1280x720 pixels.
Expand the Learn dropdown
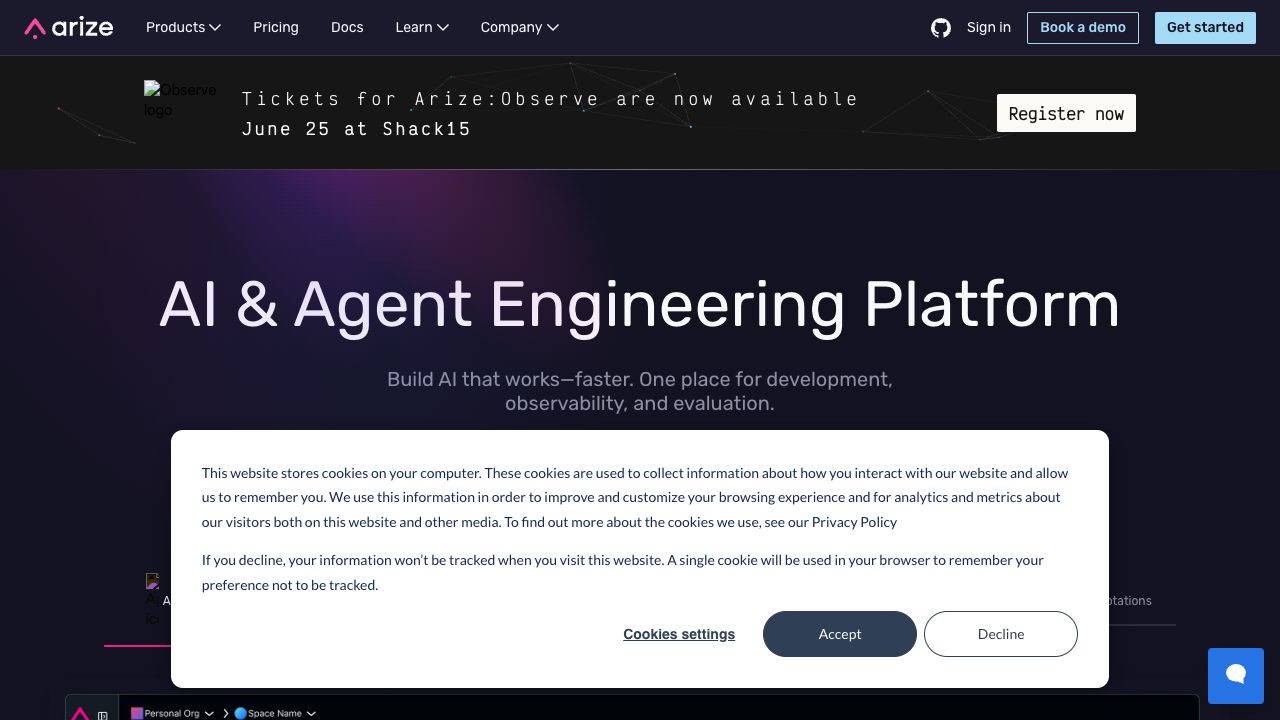421,27
